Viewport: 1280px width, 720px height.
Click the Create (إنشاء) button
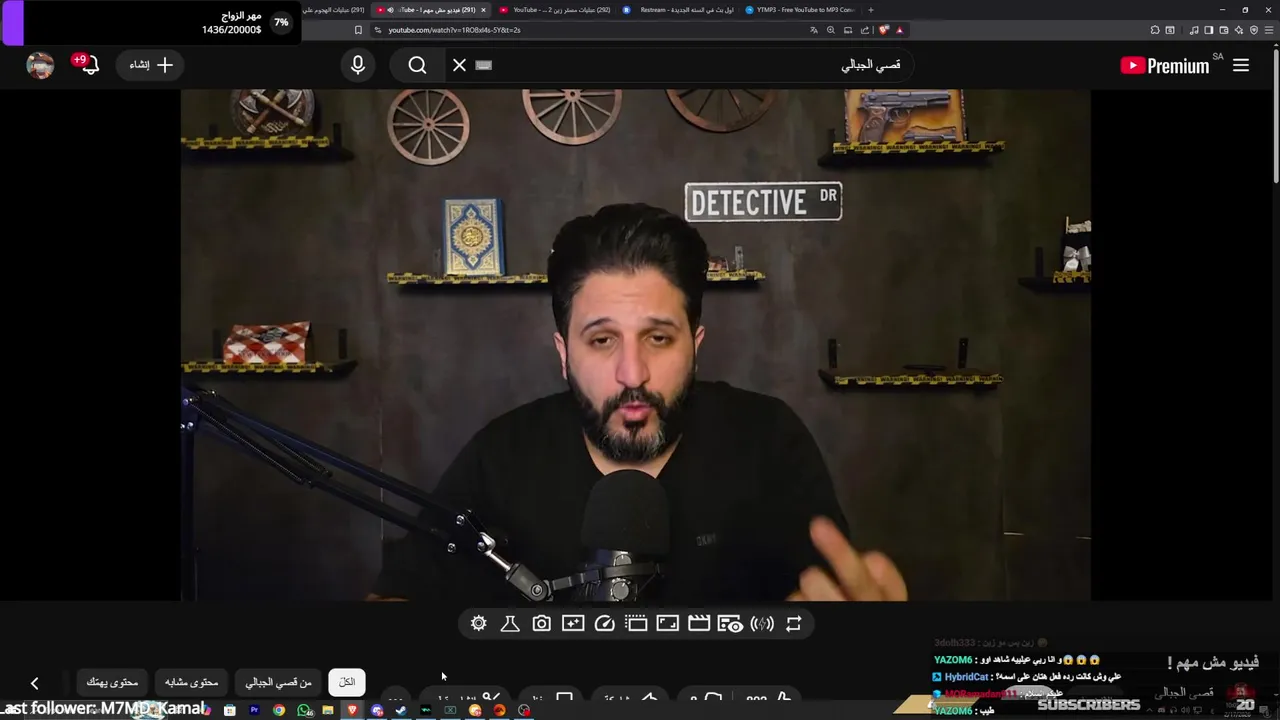click(x=152, y=65)
